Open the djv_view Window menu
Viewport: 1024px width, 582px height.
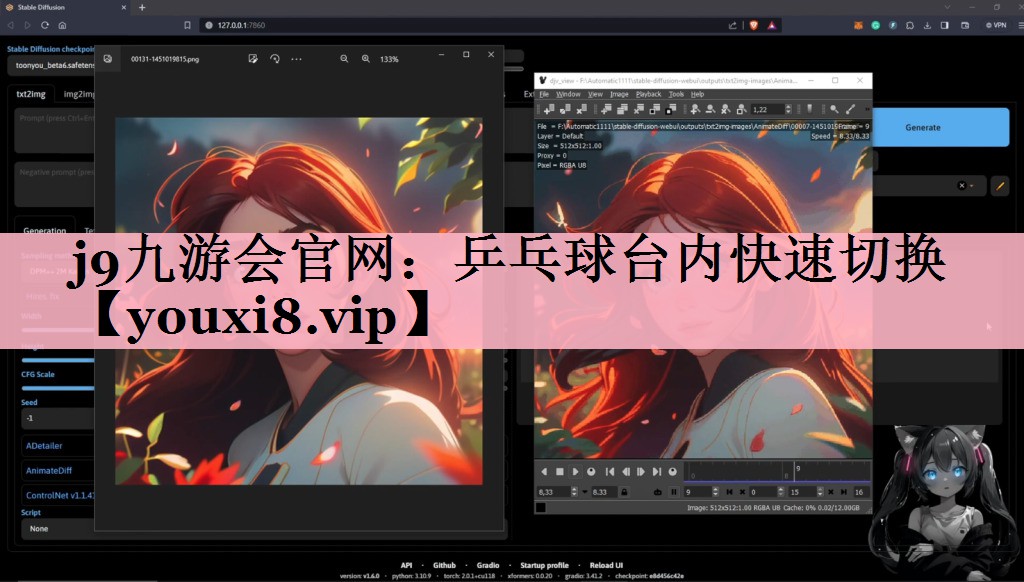pos(568,94)
